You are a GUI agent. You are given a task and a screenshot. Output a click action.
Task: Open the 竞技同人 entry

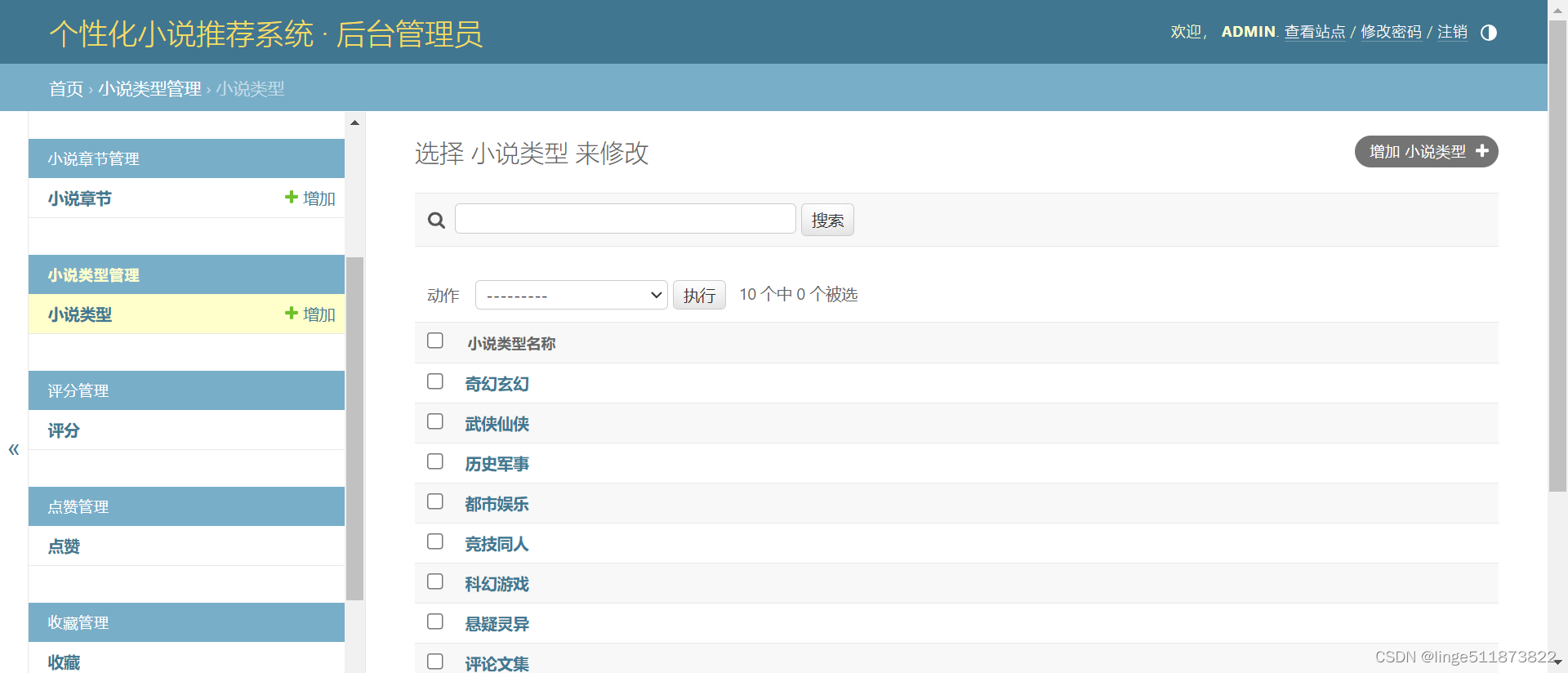click(497, 544)
